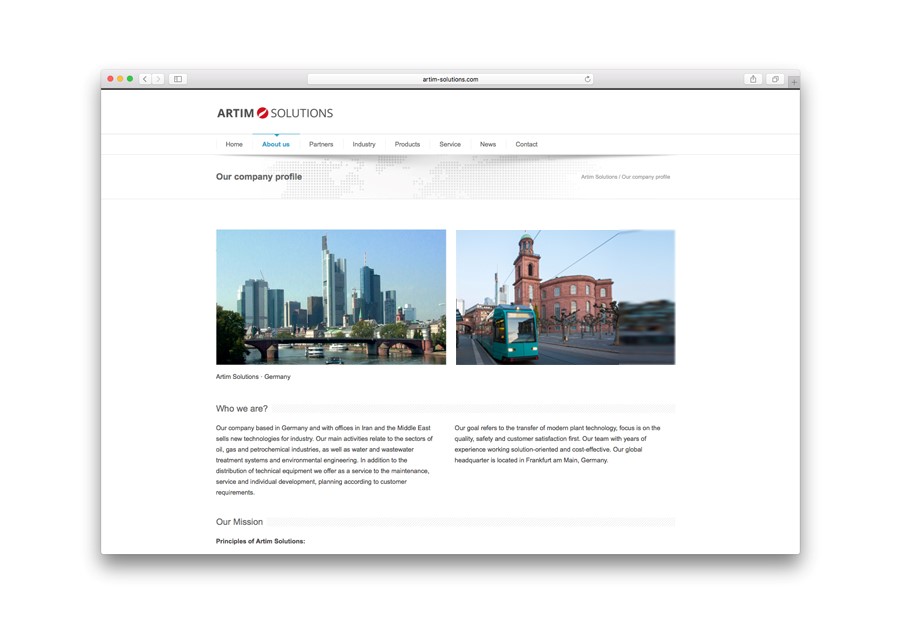The height and width of the screenshot is (623, 900).
Task: Toggle the Safari sidebar button
Action: tap(178, 79)
